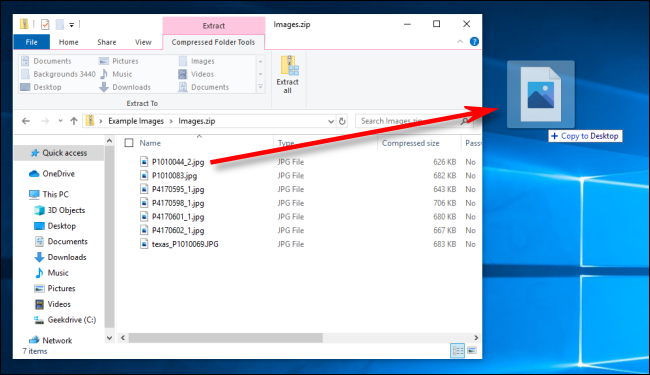The height and width of the screenshot is (375, 650).
Task: Open the address bar history dropdown
Action: pyautogui.click(x=331, y=121)
